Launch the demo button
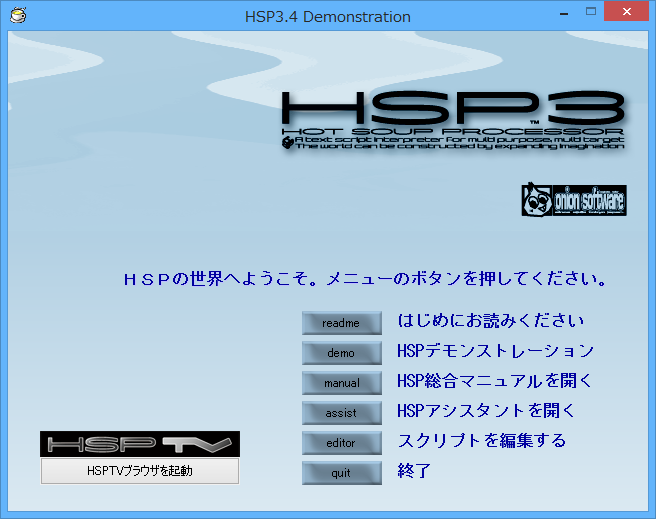The height and width of the screenshot is (519, 656). coord(342,353)
